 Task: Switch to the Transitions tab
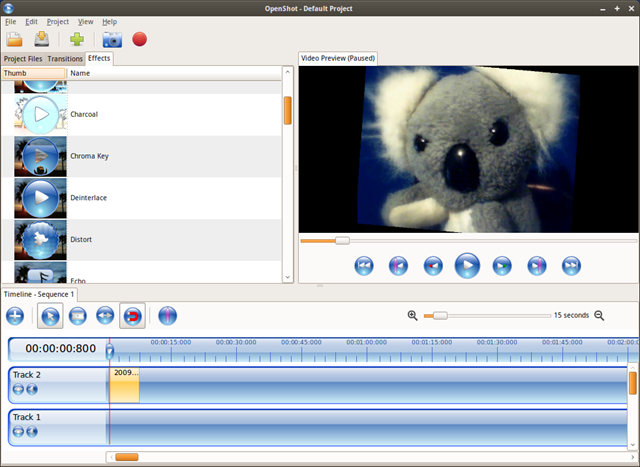[x=65, y=59]
